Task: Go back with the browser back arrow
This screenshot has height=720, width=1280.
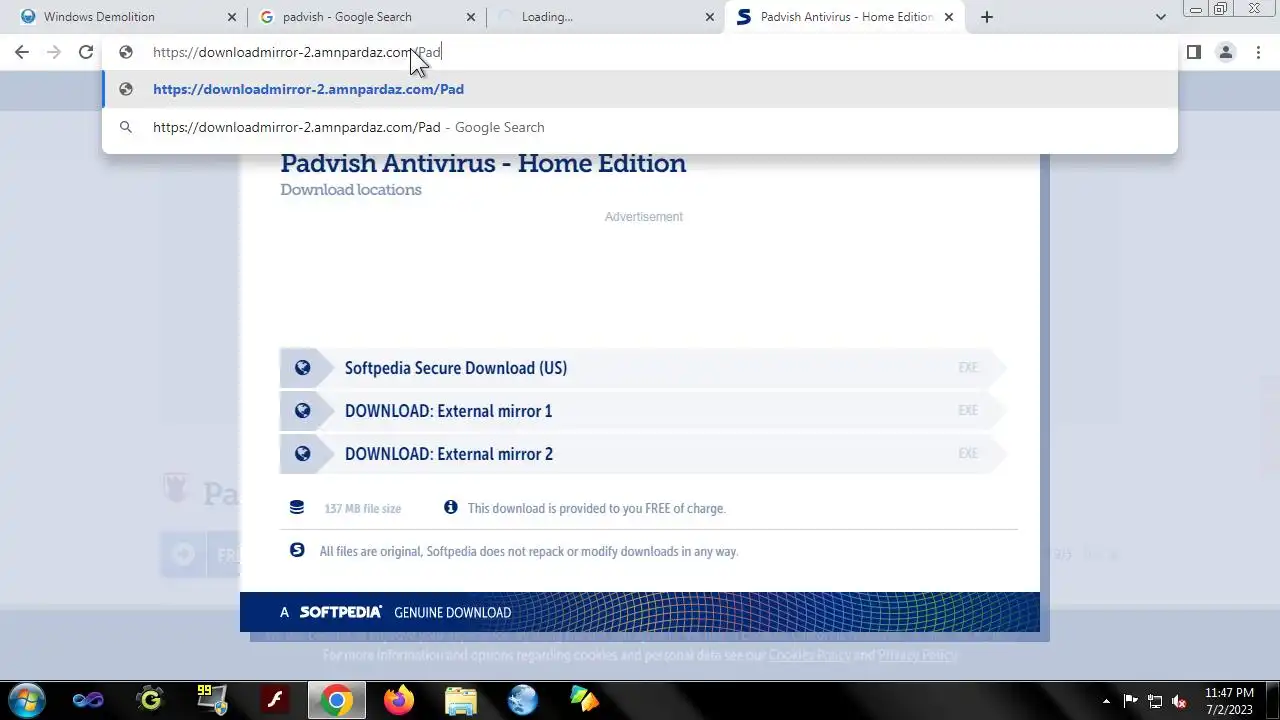Action: (x=22, y=52)
